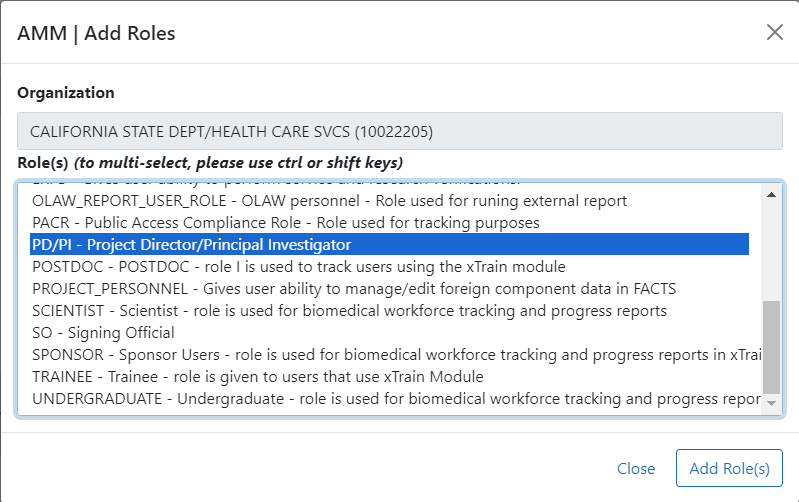
Task: Close the Add Roles dialog with X
Action: point(774,32)
